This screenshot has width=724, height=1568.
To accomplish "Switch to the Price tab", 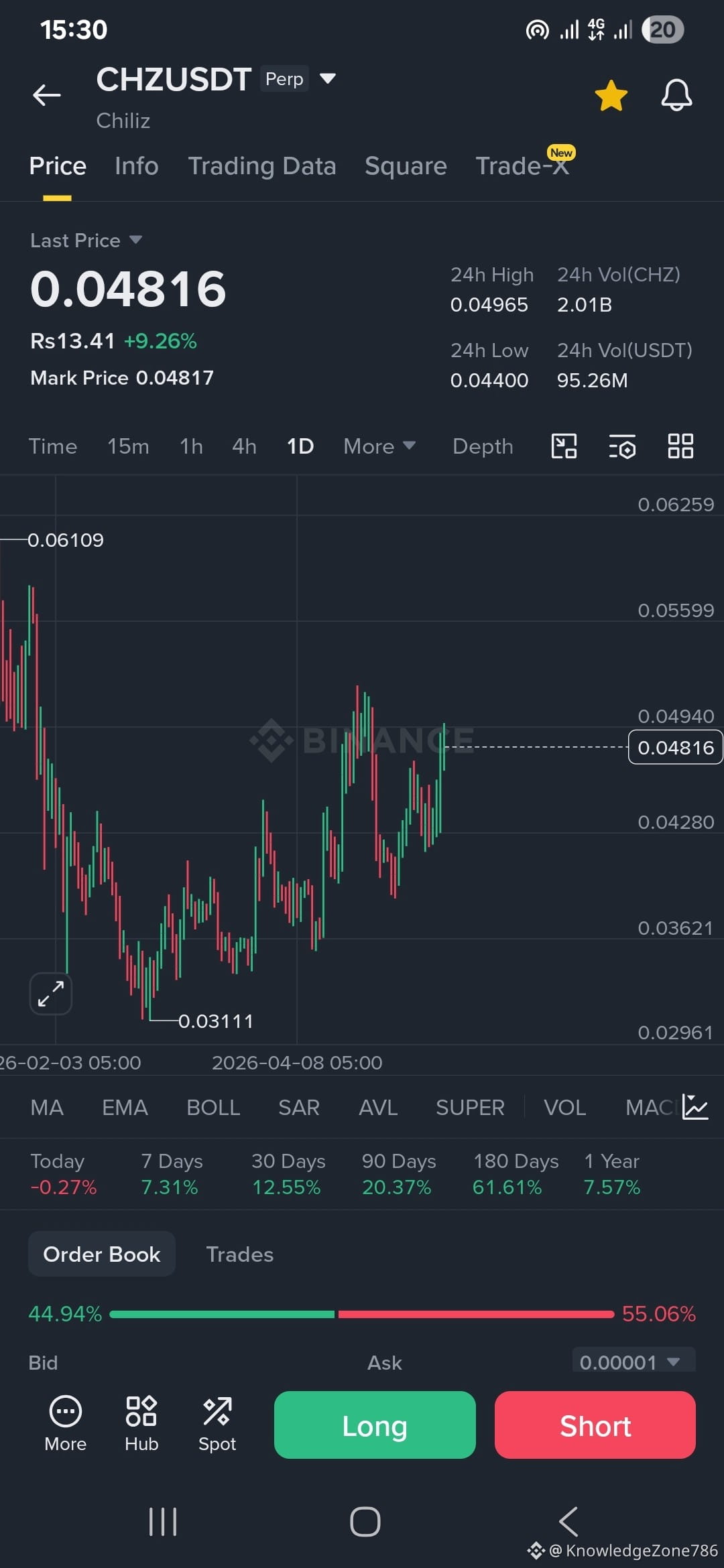I will 58,166.
